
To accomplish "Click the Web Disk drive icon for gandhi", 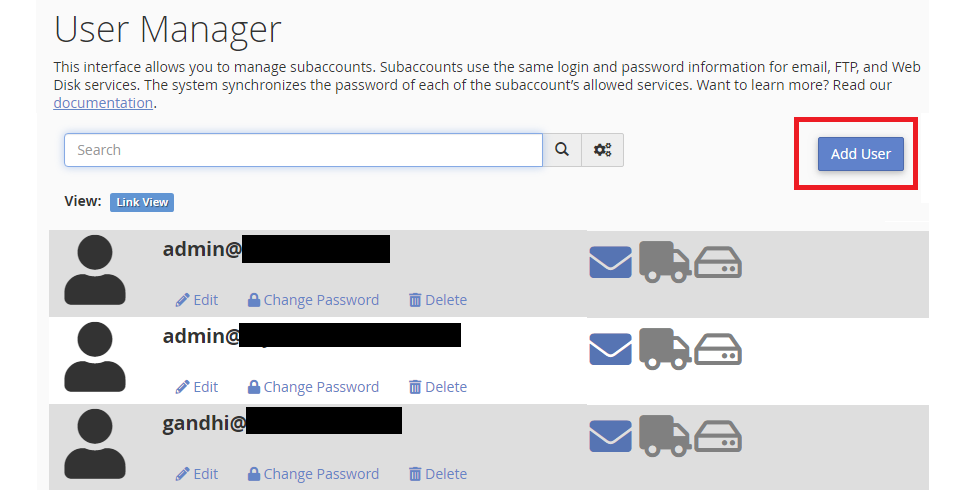I will point(718,437).
